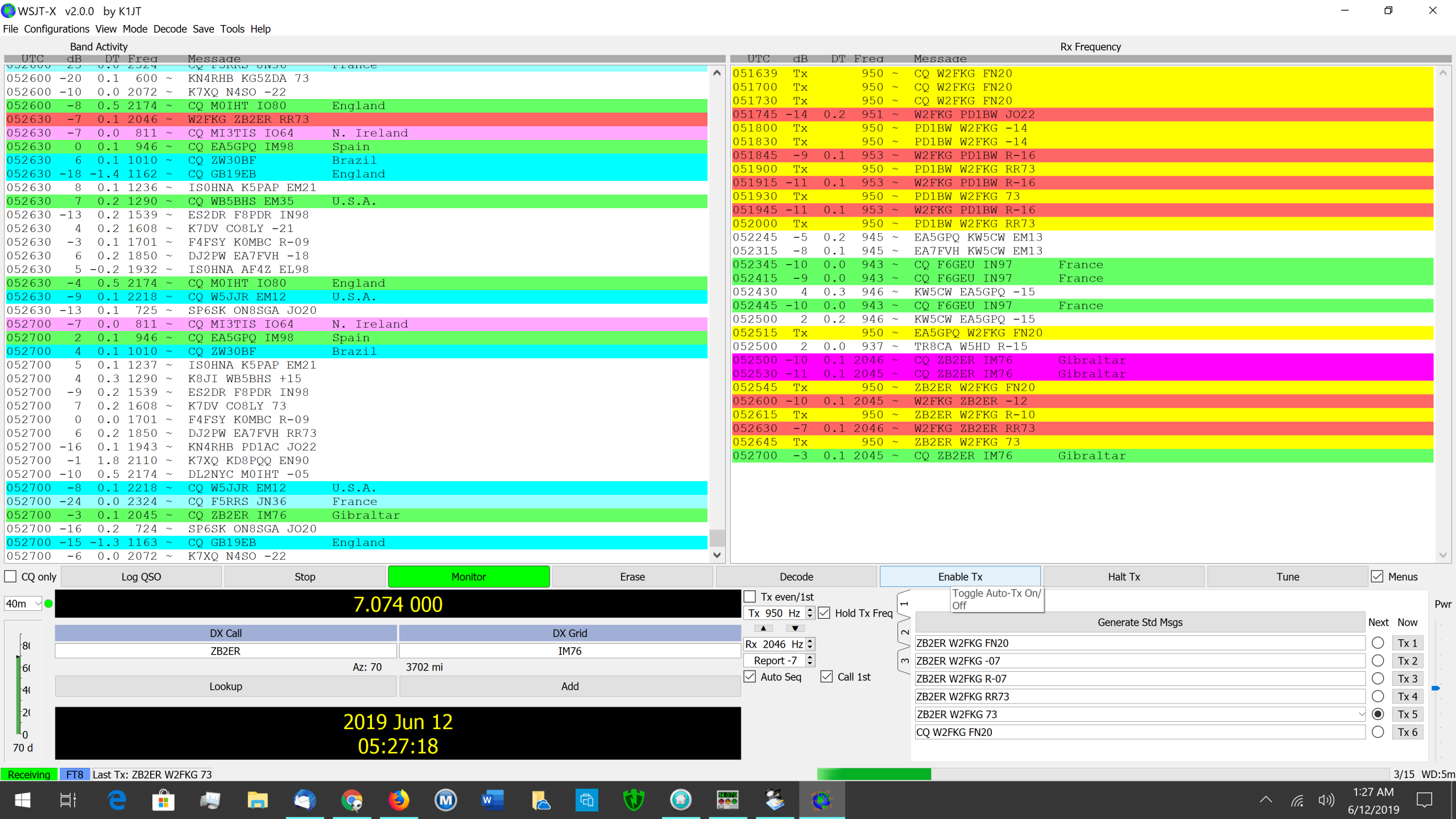Decrement the Report -7 spinner
This screenshot has height=819, width=1456.
tap(810, 663)
